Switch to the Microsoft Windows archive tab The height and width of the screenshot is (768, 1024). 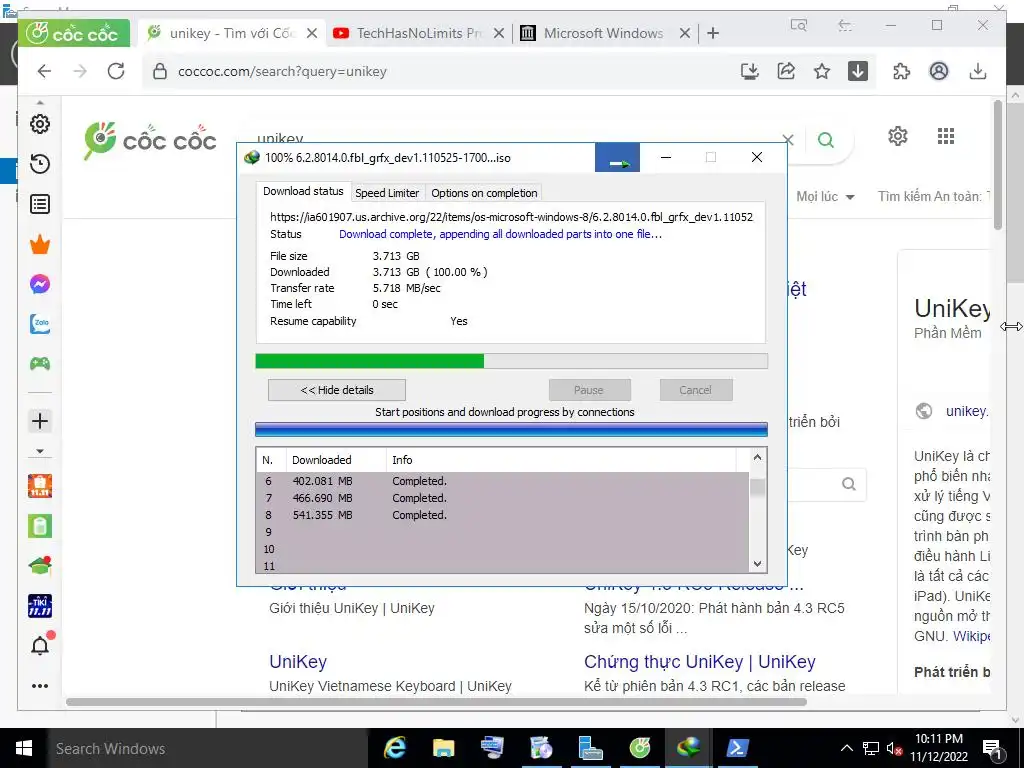(x=603, y=33)
